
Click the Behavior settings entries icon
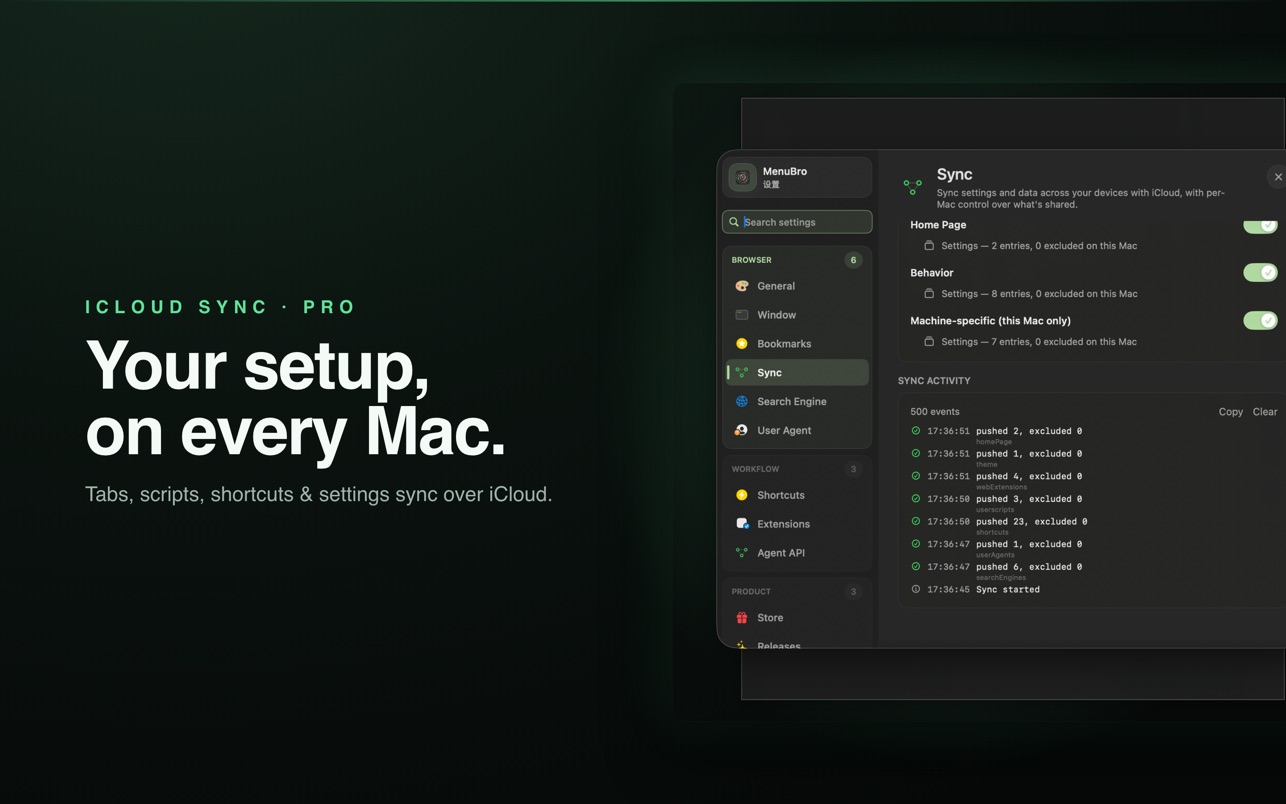click(x=929, y=294)
